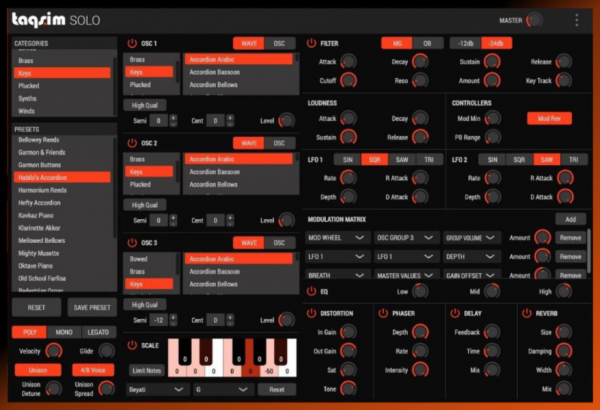This screenshot has height=410, width=600.
Task: Click the Mod Rev button
Action: [549, 119]
